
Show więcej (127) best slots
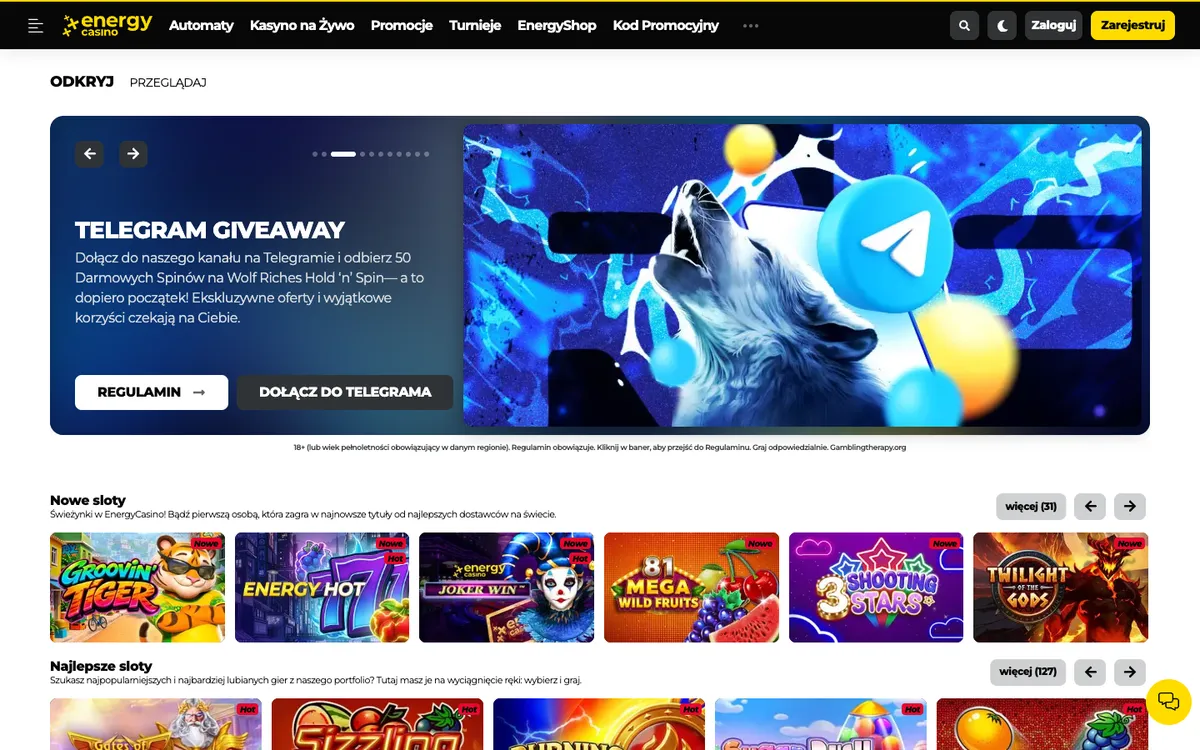tap(1028, 672)
